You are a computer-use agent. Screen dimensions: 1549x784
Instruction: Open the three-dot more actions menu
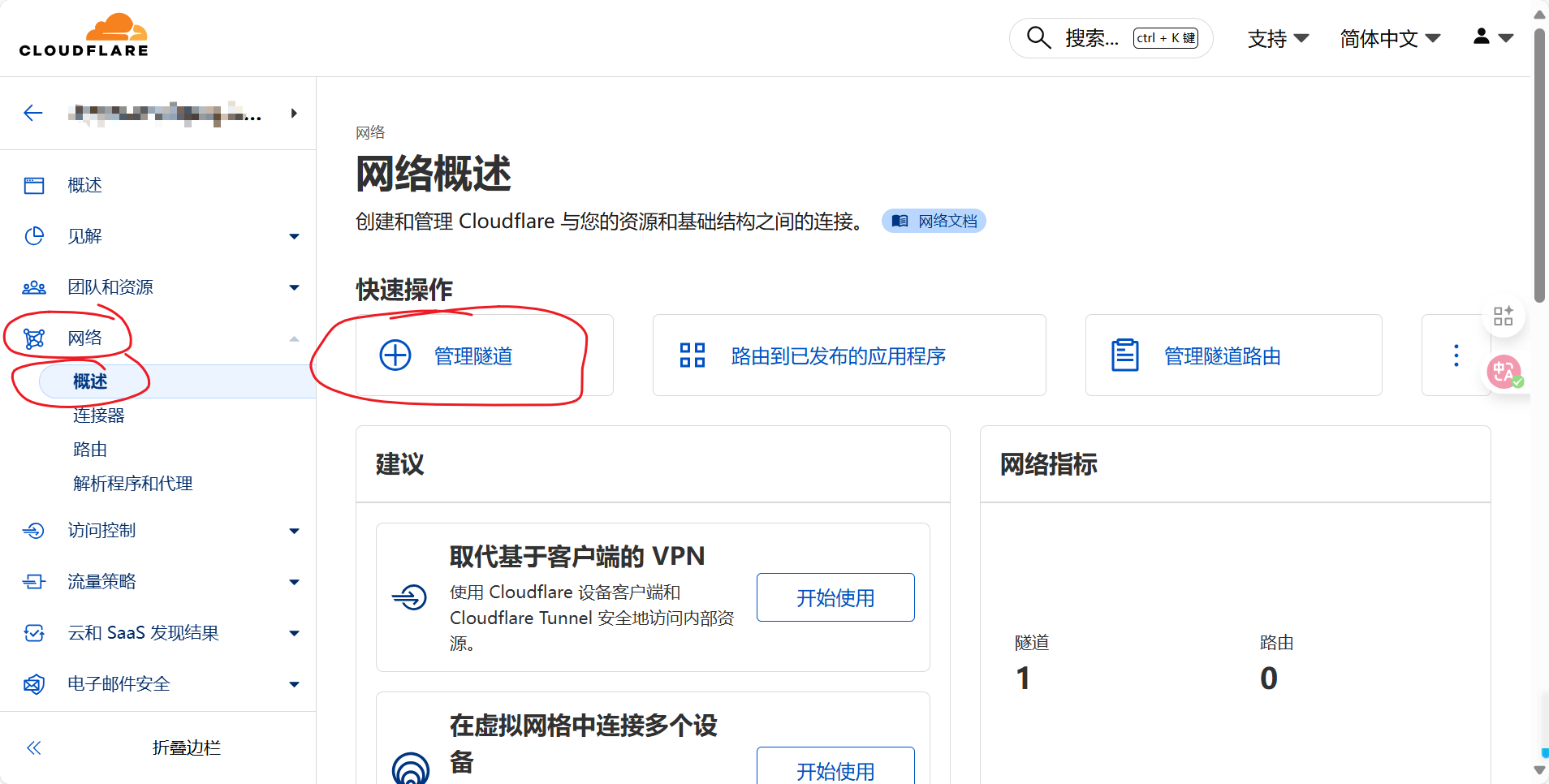pos(1456,355)
